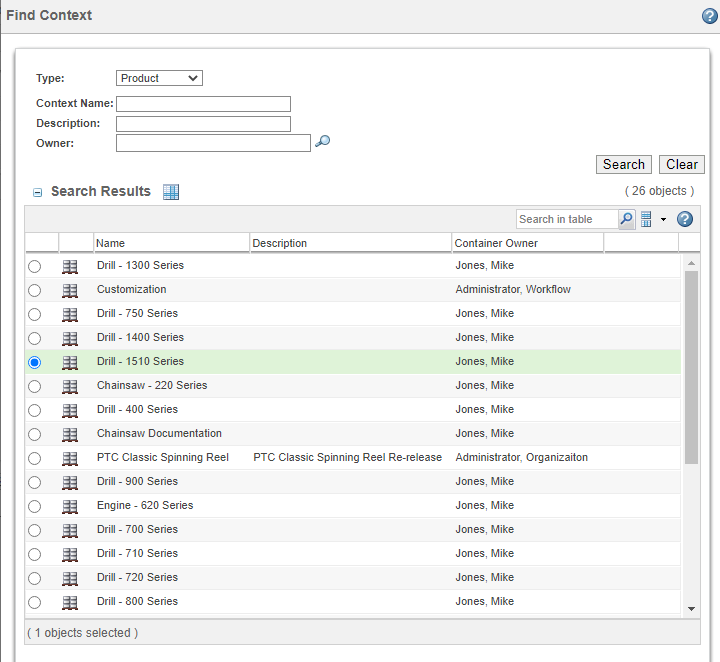Click product icon next to Chainsaw Documentation

(70, 434)
